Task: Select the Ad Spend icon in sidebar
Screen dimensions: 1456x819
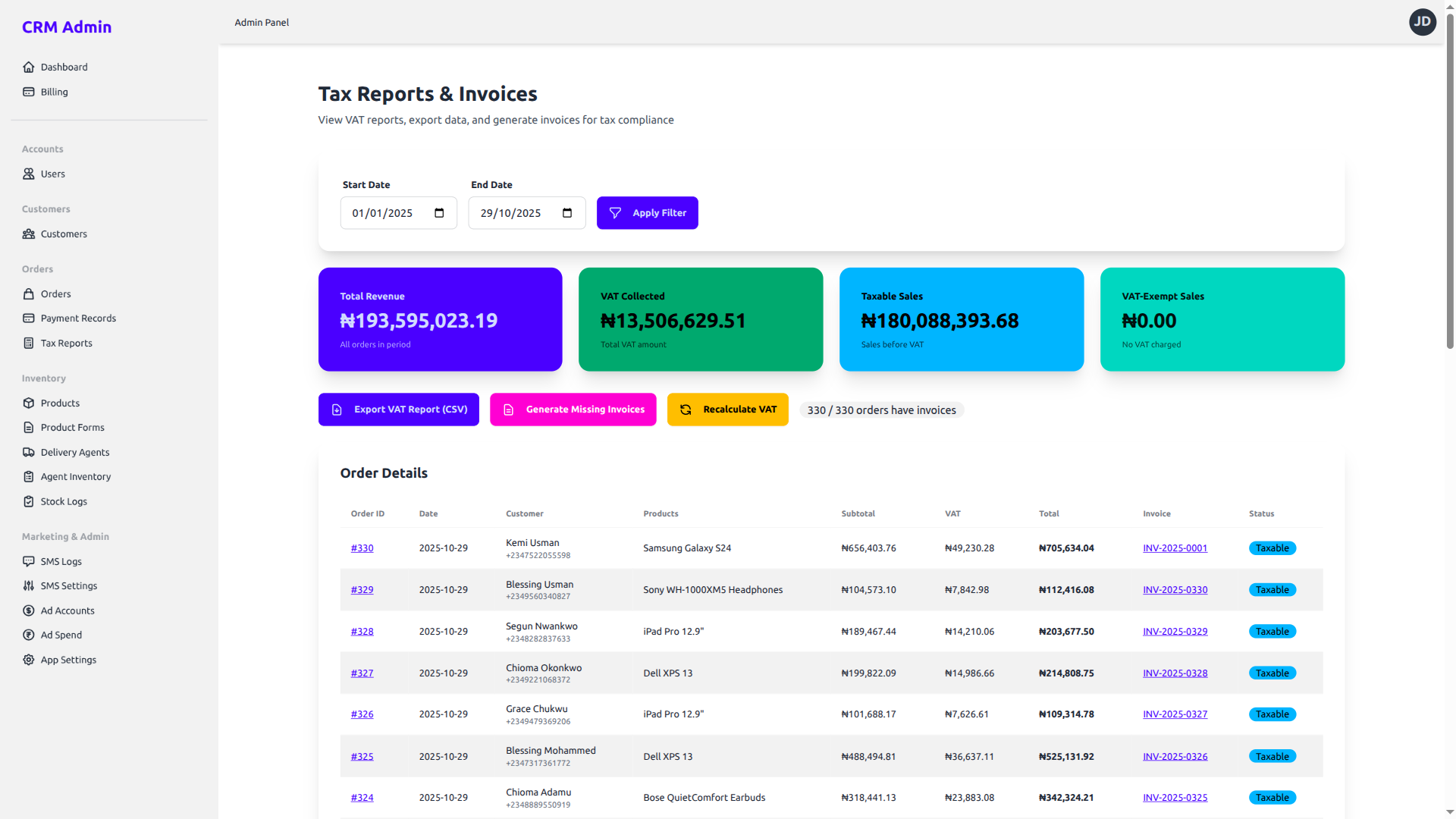Action: click(29, 635)
